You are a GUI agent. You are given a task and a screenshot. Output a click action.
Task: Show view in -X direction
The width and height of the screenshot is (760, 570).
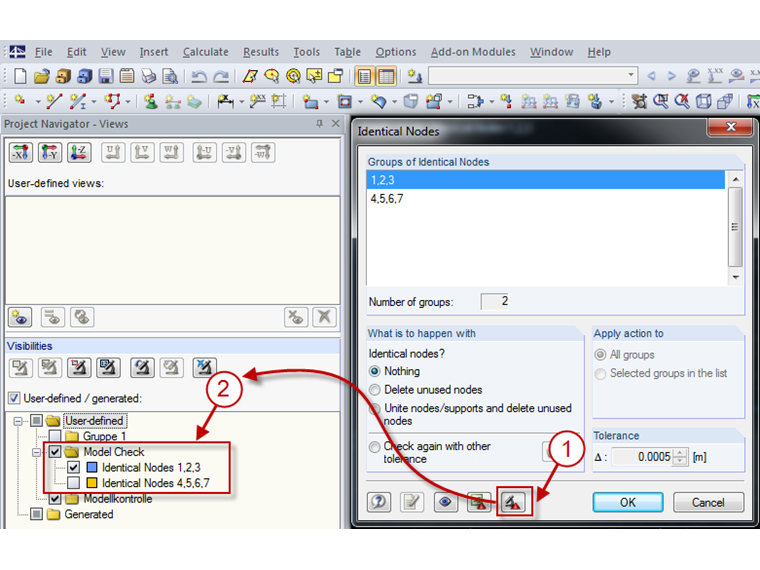coord(20,153)
